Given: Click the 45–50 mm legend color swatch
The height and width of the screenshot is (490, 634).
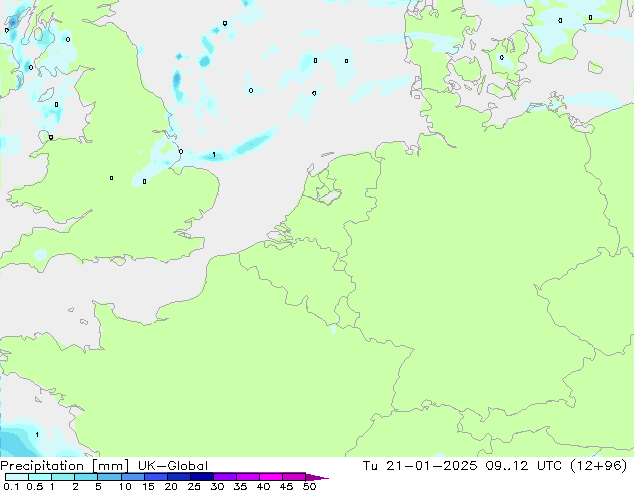Looking at the screenshot, I should (x=294, y=477).
